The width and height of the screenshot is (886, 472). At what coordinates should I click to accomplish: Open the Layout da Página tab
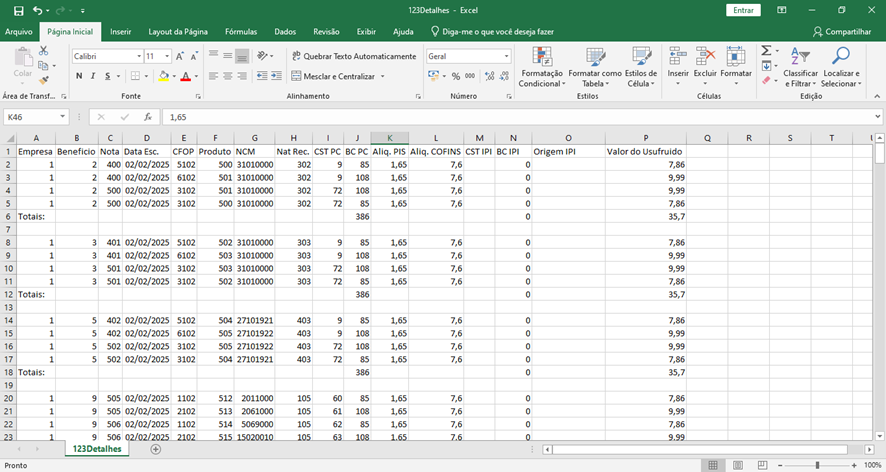178,31
